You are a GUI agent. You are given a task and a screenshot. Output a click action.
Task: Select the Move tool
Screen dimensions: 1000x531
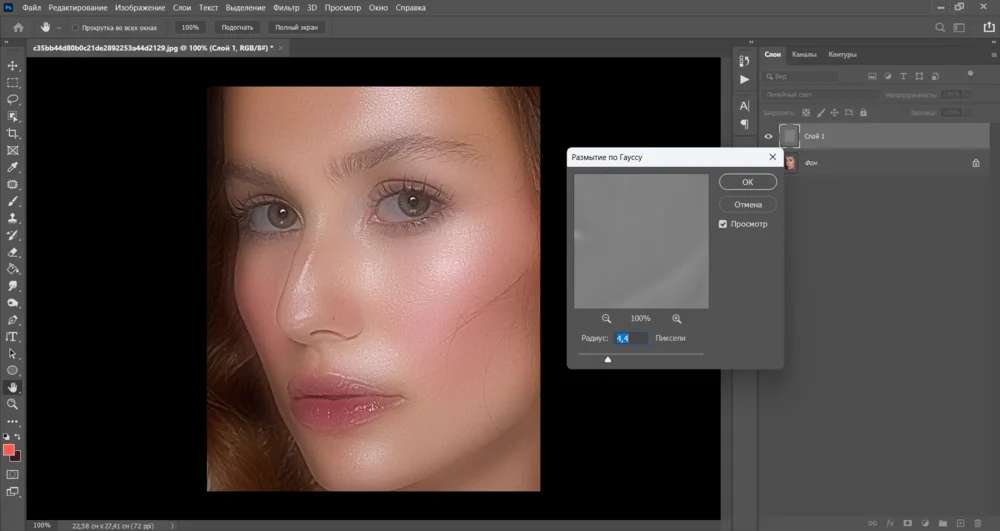[13, 66]
